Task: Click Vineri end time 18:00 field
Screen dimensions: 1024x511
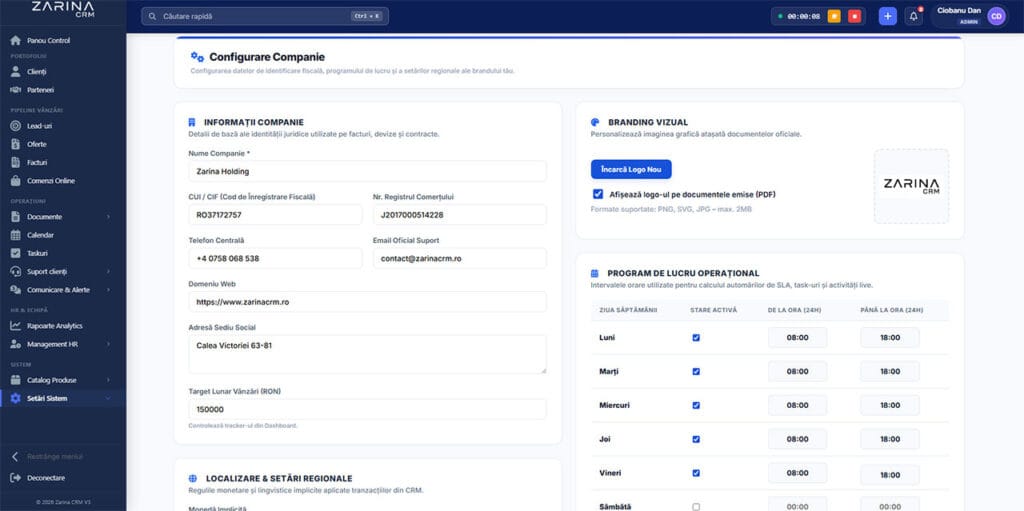Action: coord(890,474)
